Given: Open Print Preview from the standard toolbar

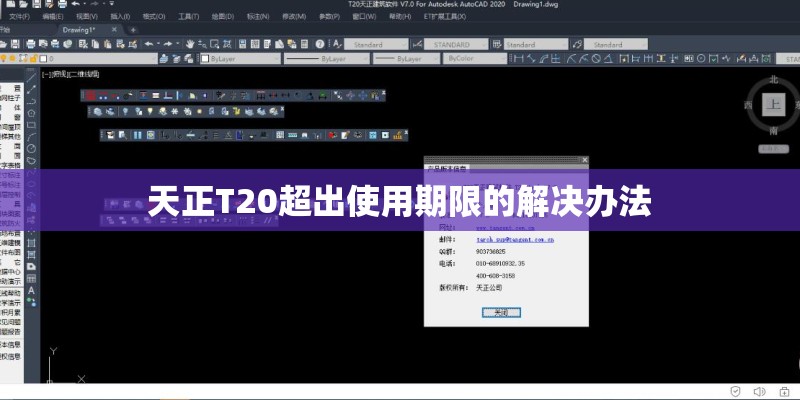Looking at the screenshot, I should [x=43, y=44].
